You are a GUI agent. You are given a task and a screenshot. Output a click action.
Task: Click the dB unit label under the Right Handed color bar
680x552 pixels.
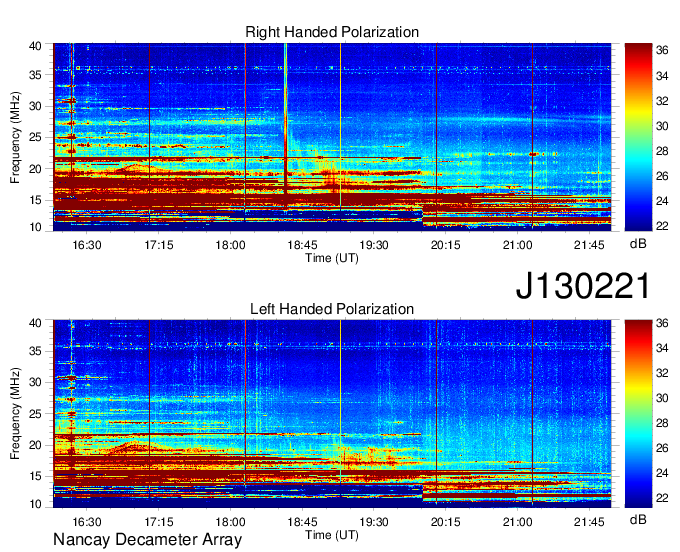click(x=638, y=244)
